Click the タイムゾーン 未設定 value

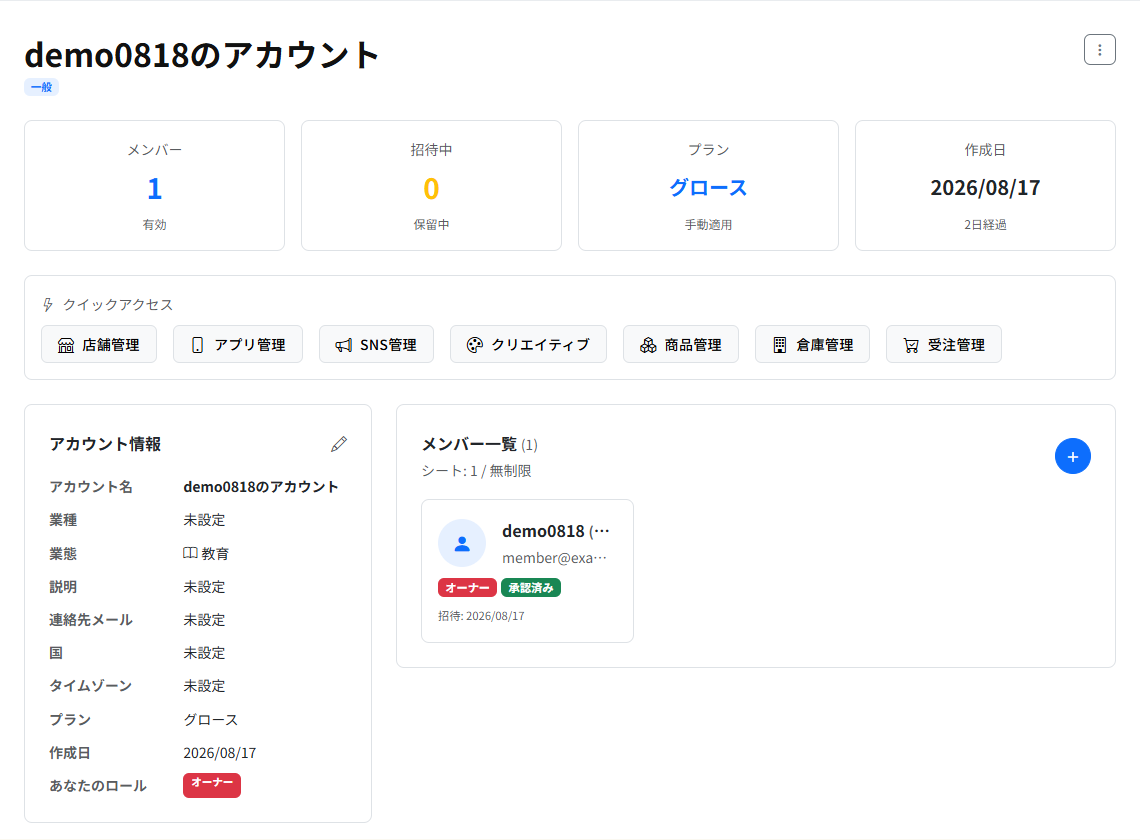click(x=204, y=686)
